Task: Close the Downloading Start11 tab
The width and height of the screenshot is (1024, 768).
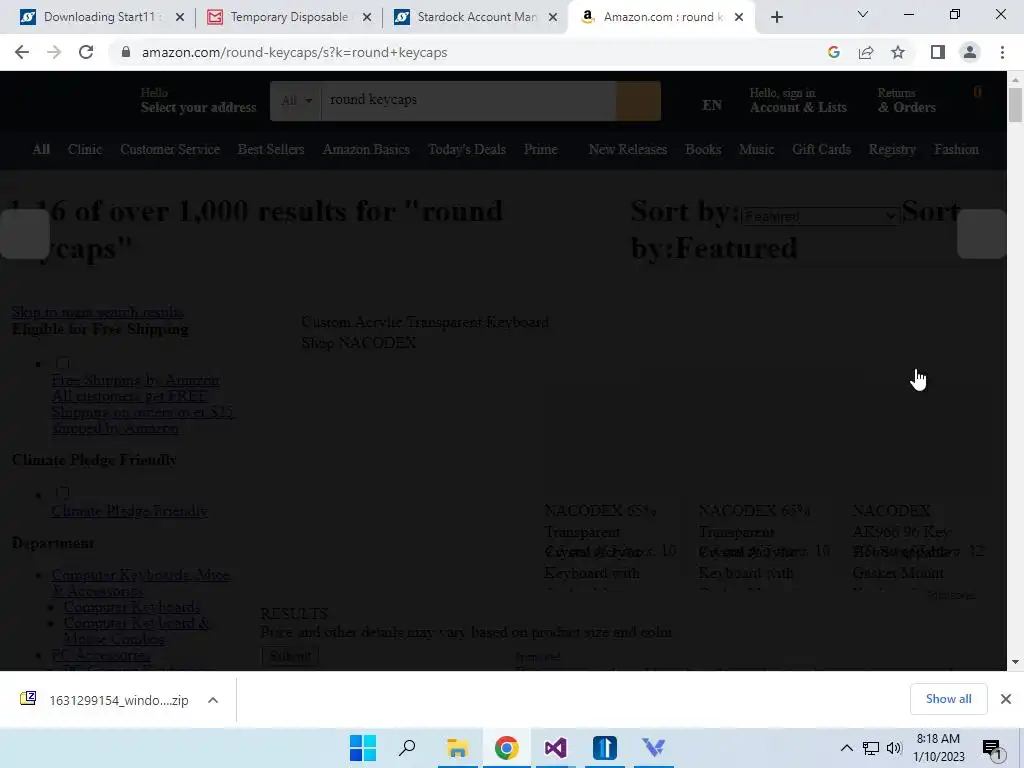Action: (x=180, y=17)
